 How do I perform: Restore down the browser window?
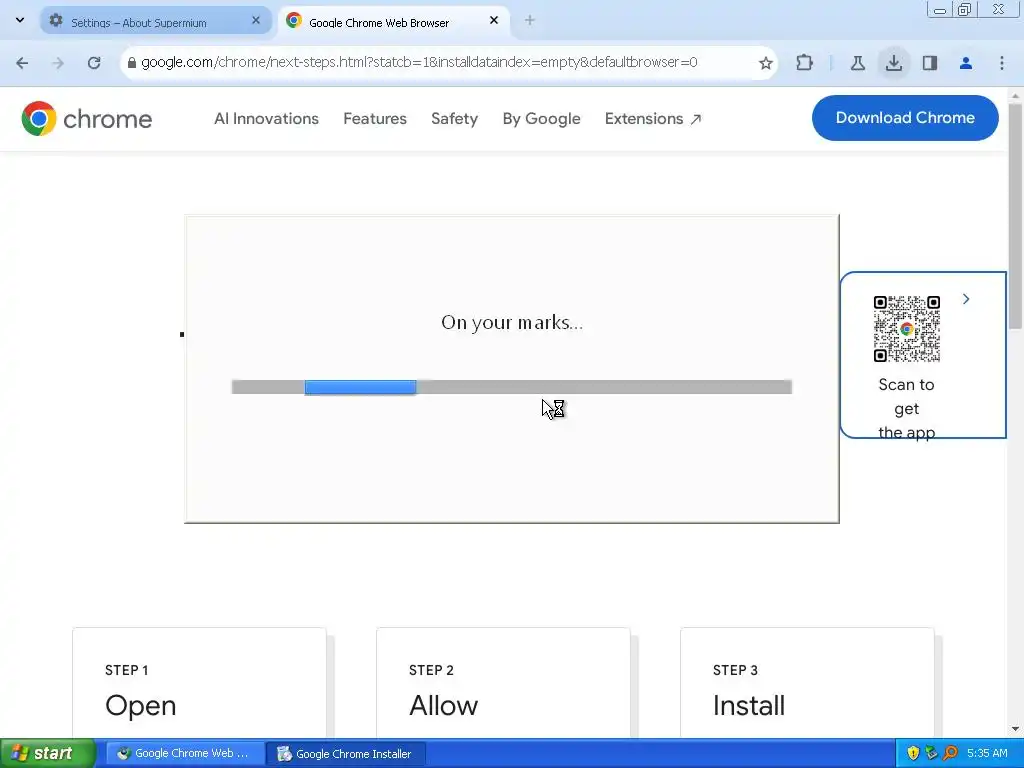[x=965, y=10]
